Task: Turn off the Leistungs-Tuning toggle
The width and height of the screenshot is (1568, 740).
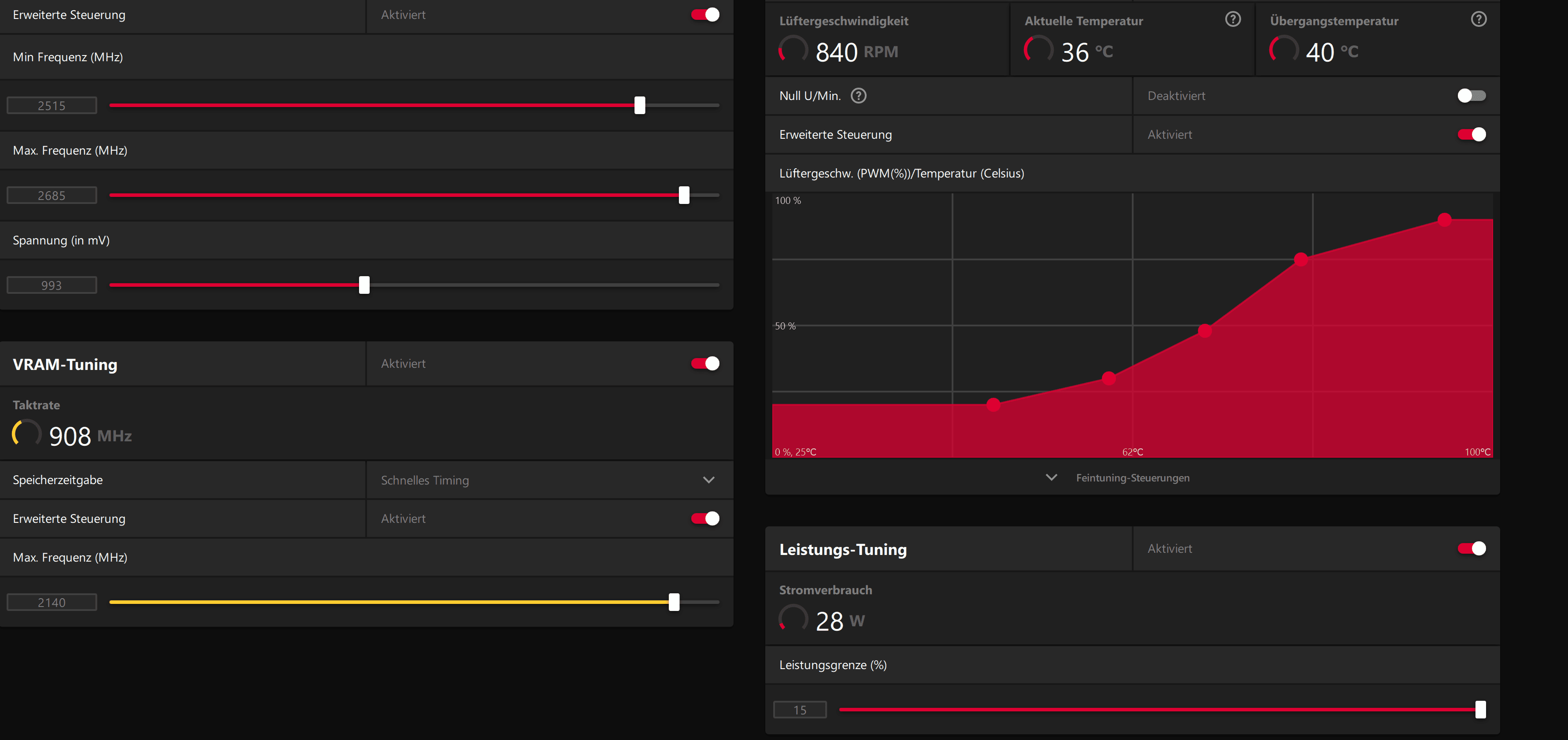Action: point(1471,548)
